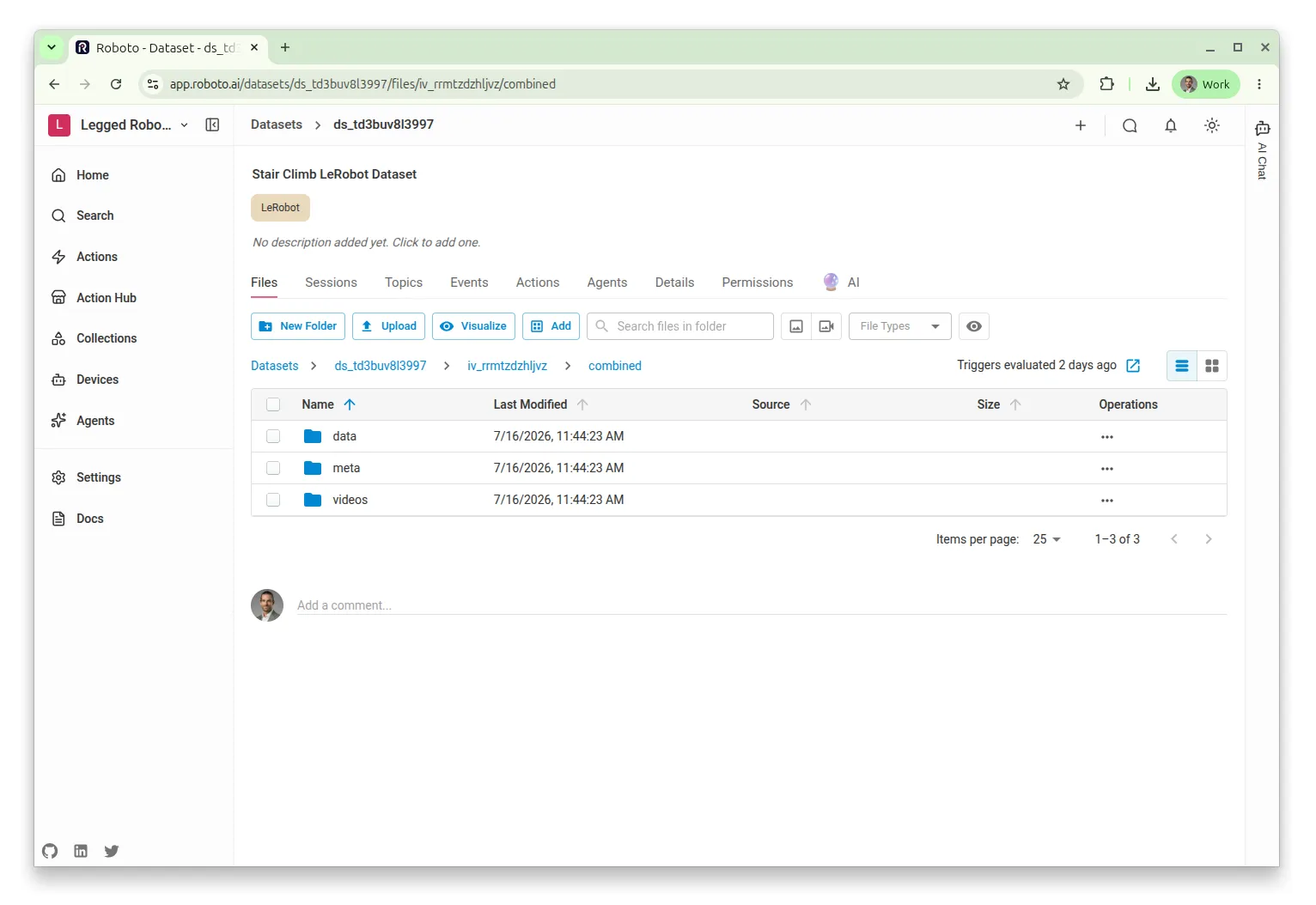
Task: Switch to Sessions tab
Action: pos(331,282)
